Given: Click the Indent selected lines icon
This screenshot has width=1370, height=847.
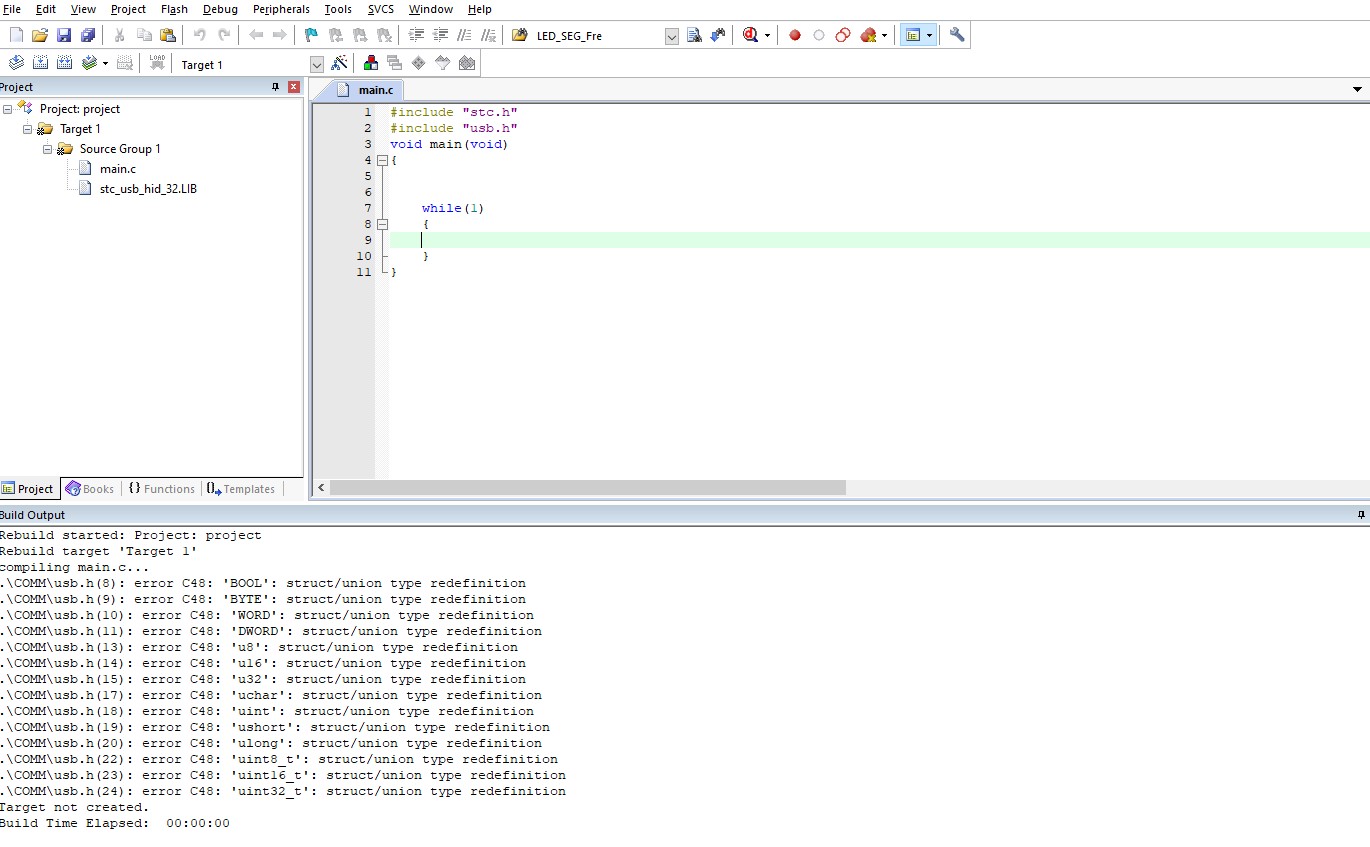Looking at the screenshot, I should tap(417, 35).
